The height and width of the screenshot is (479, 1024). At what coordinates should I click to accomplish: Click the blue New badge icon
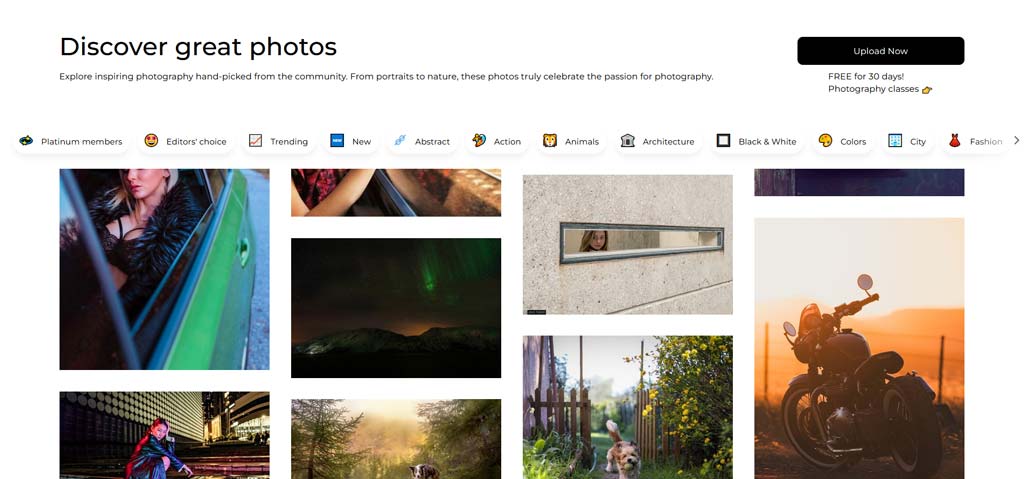coord(337,140)
